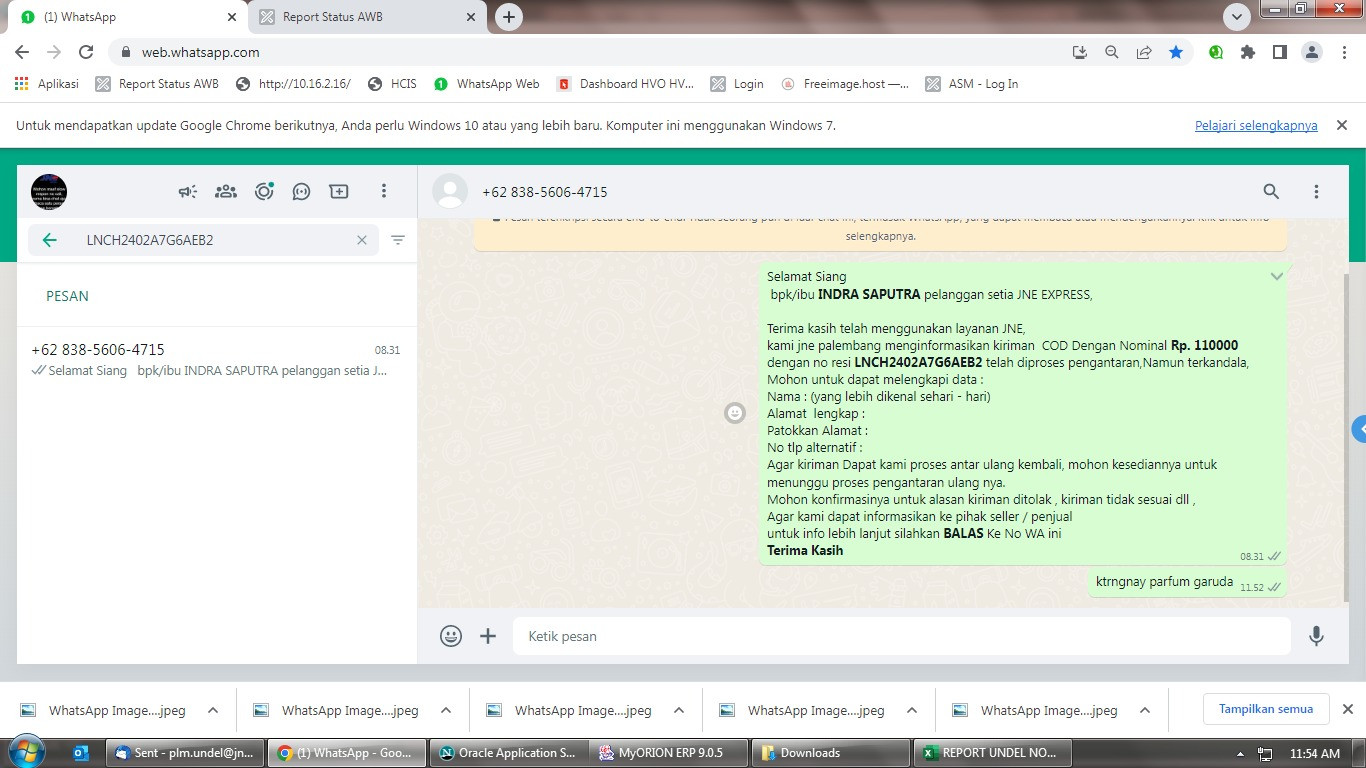The width and height of the screenshot is (1366, 768).
Task: Toggle Chrome side panel icon
Action: (1279, 52)
